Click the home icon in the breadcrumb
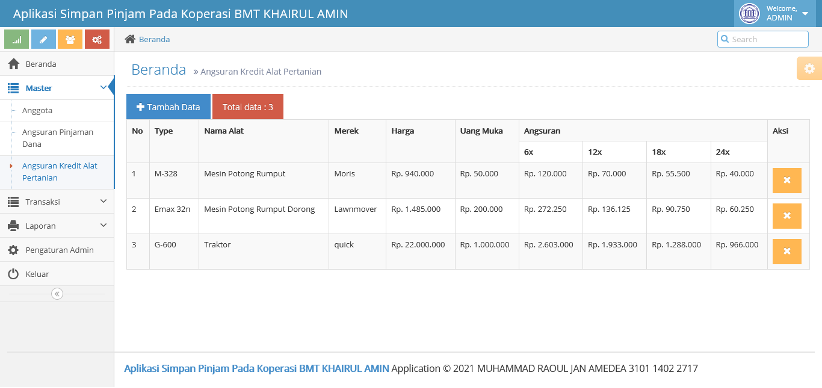The image size is (822, 388). coord(129,39)
